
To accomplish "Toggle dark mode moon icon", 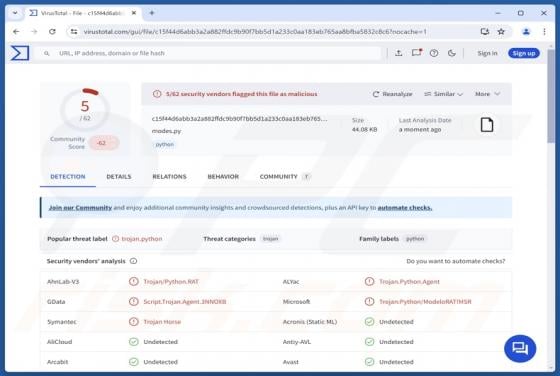I will click(x=451, y=53).
